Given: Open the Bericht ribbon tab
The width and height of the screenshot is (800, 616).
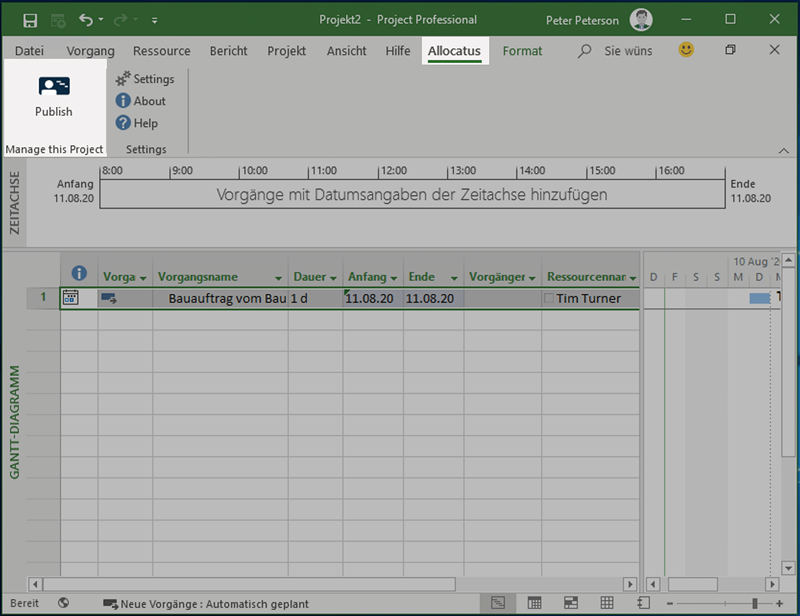Looking at the screenshot, I should pyautogui.click(x=228, y=51).
